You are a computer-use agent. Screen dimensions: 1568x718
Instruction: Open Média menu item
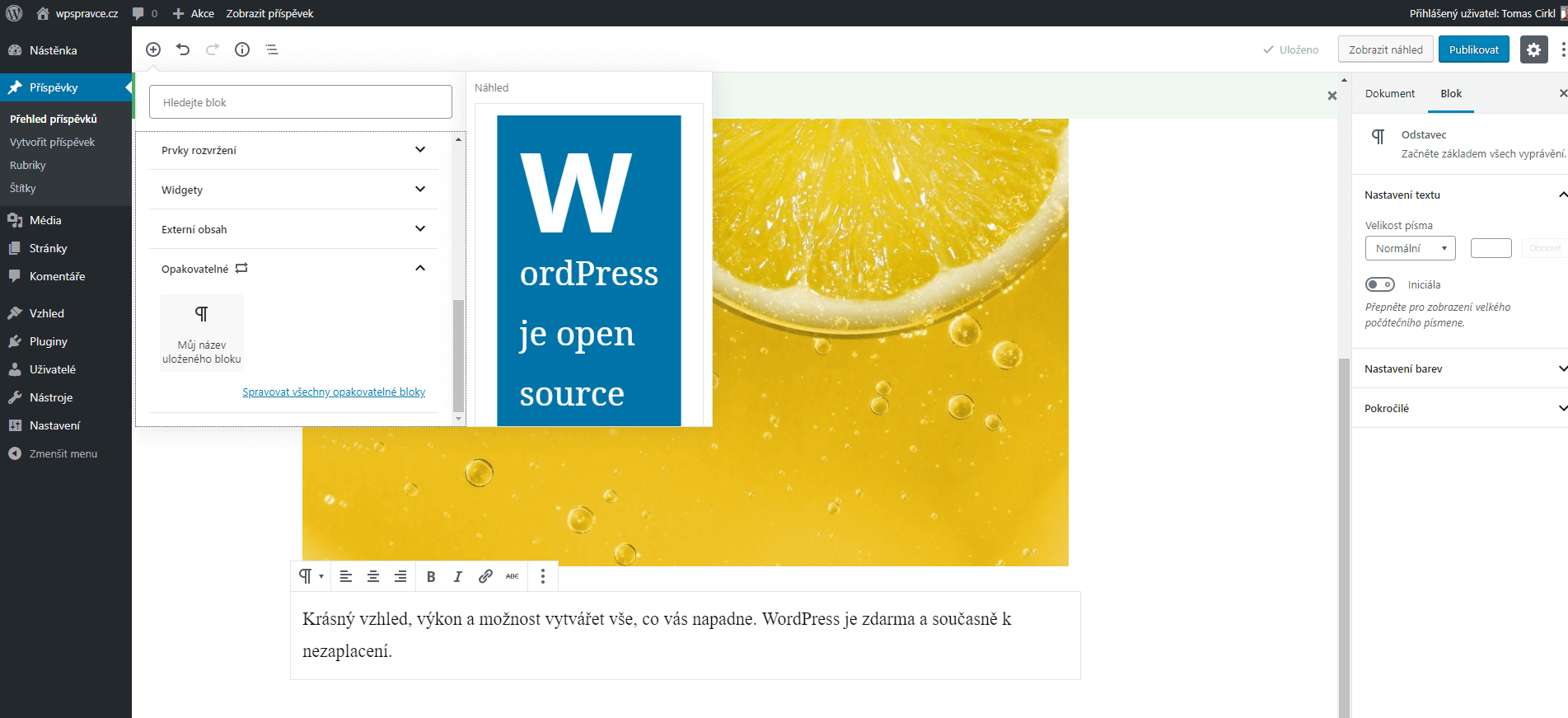coord(66,220)
